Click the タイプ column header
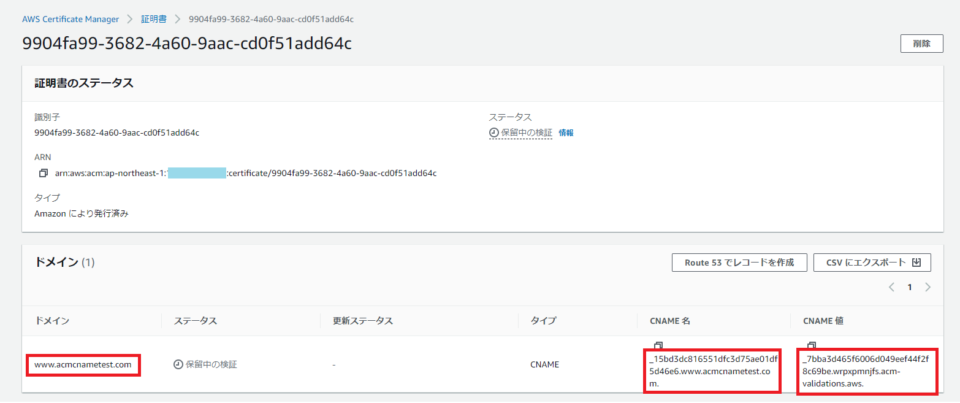Viewport: 960px width, 403px height. pyautogui.click(x=543, y=320)
